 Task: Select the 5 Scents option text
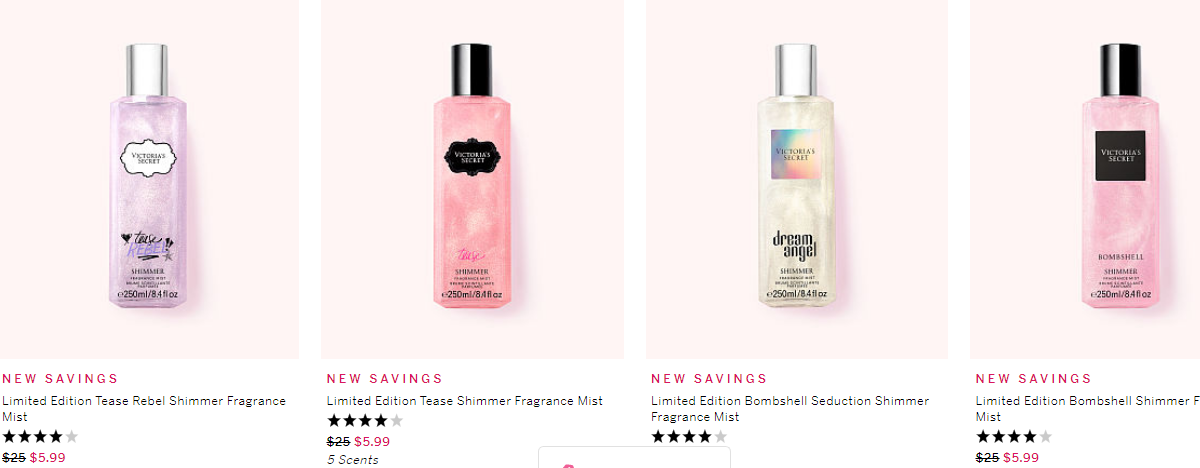[x=353, y=460]
